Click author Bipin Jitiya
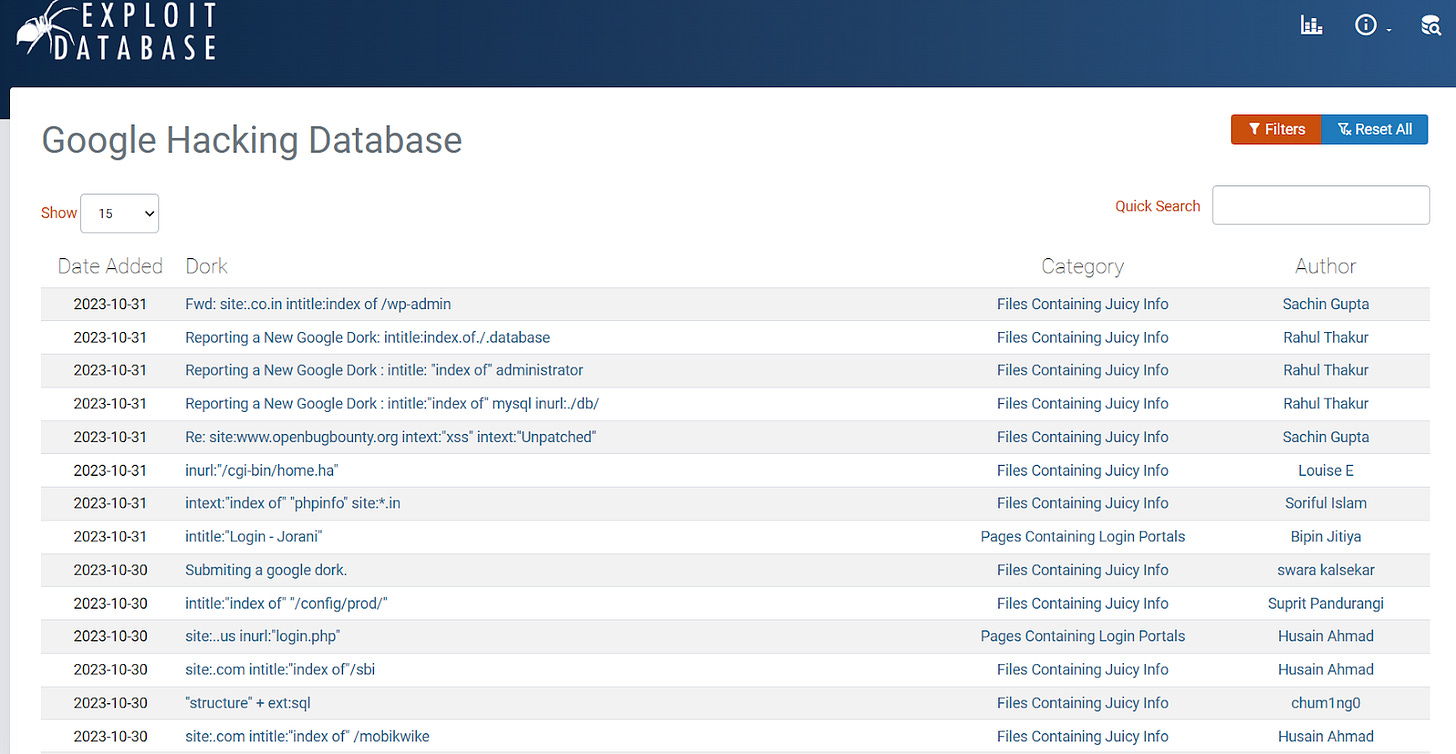Image resolution: width=1456 pixels, height=754 pixels. pos(1326,536)
